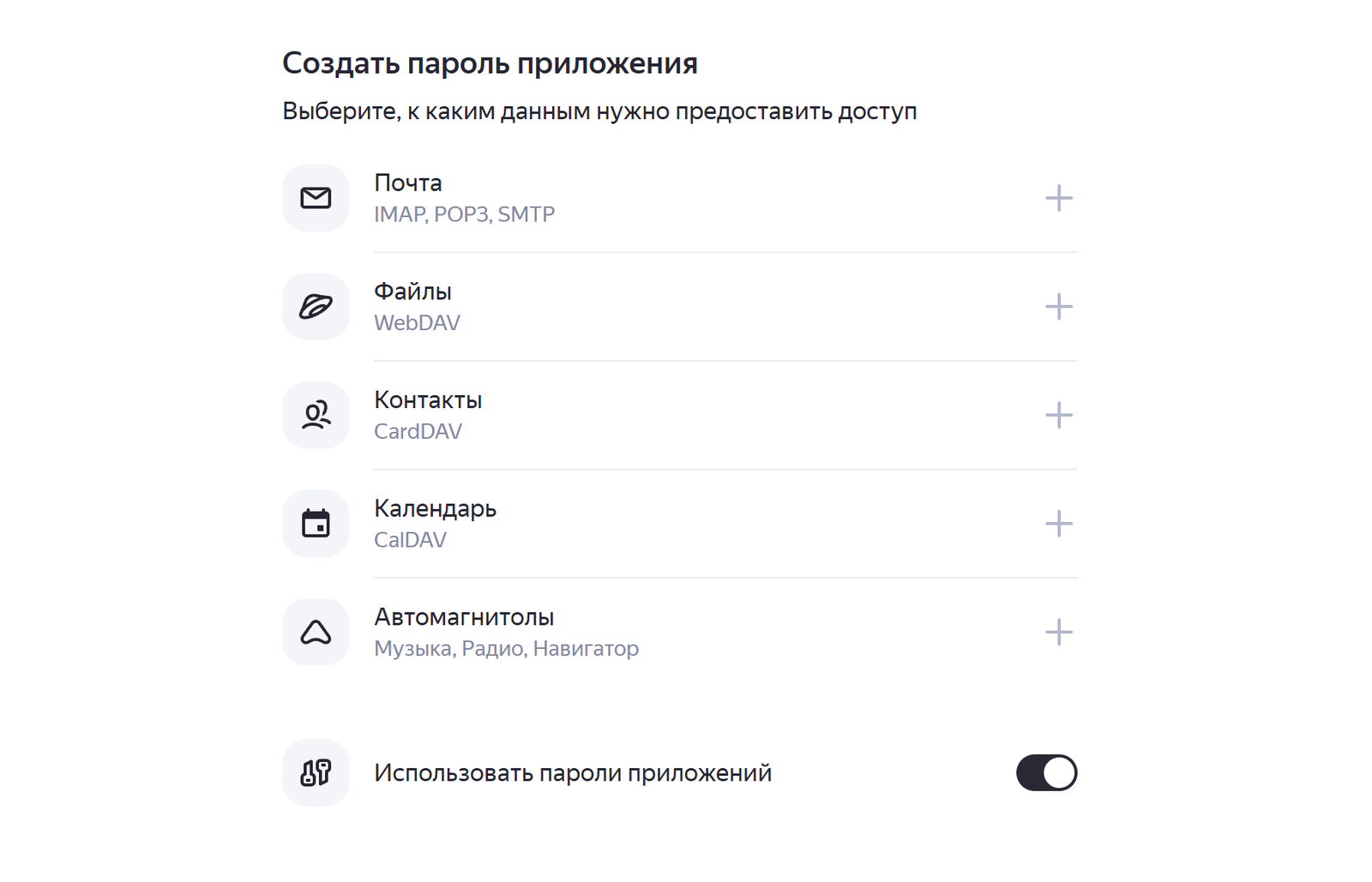Viewport: 1372px width, 882px height.
Task: Click the Contacts person icon
Action: [316, 415]
